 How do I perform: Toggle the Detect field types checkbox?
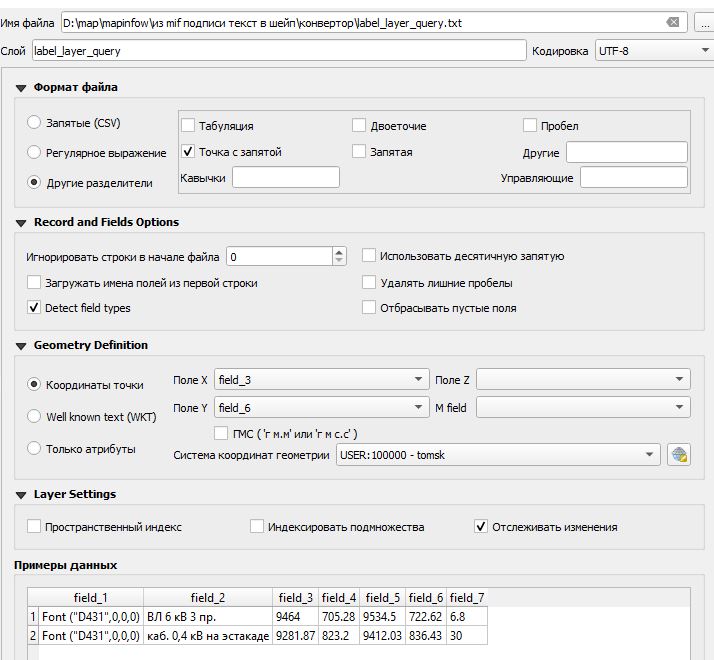(x=35, y=308)
